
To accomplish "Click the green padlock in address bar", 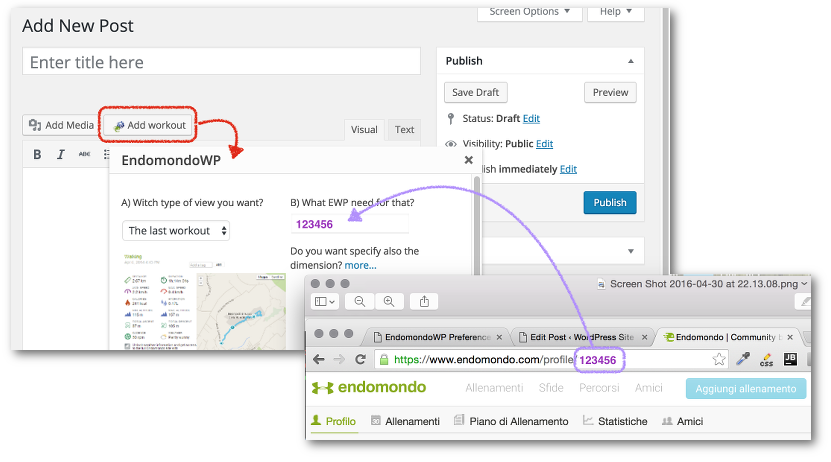I will [x=384, y=360].
